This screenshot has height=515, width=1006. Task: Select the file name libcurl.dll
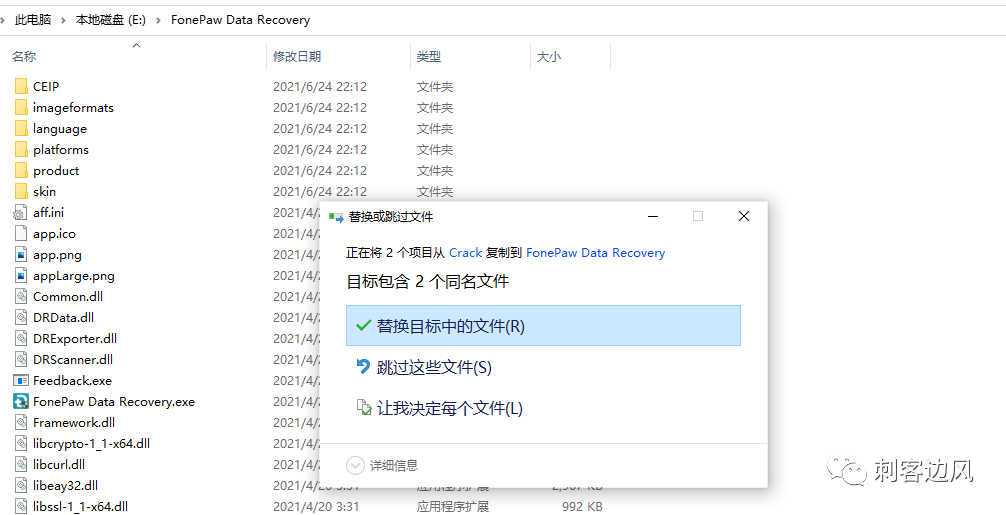pos(59,464)
